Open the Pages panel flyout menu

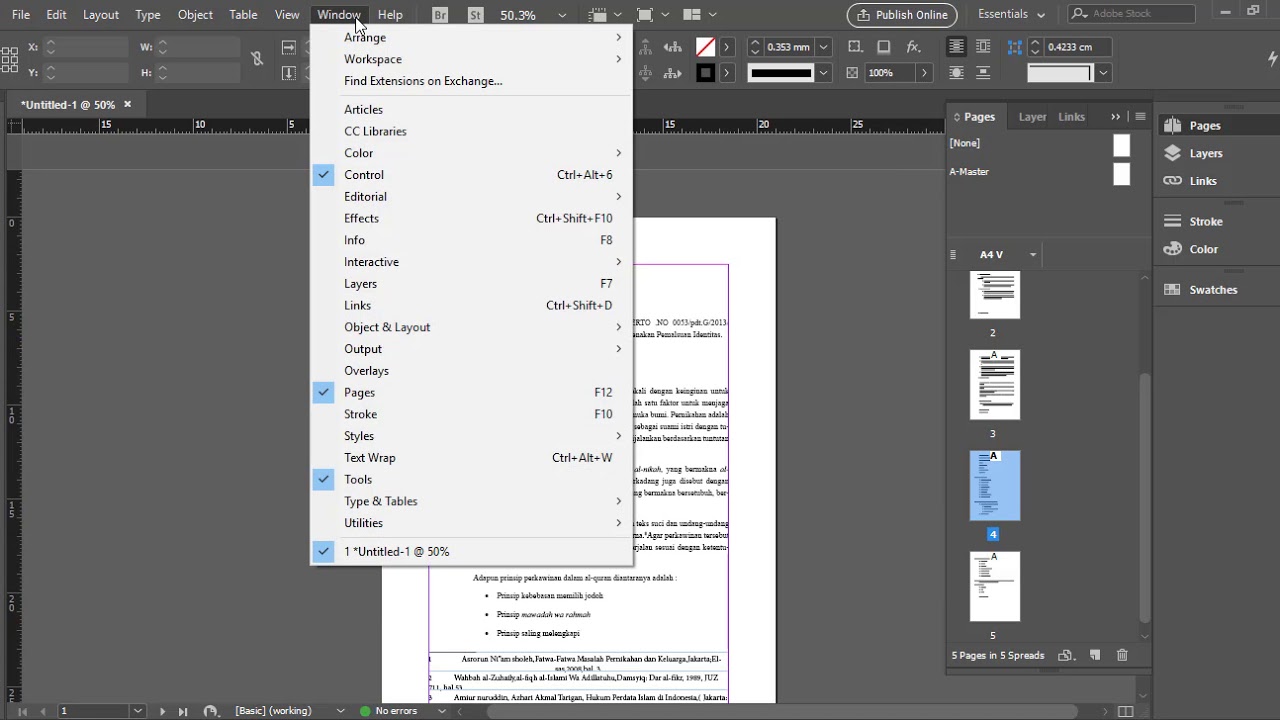[1140, 117]
